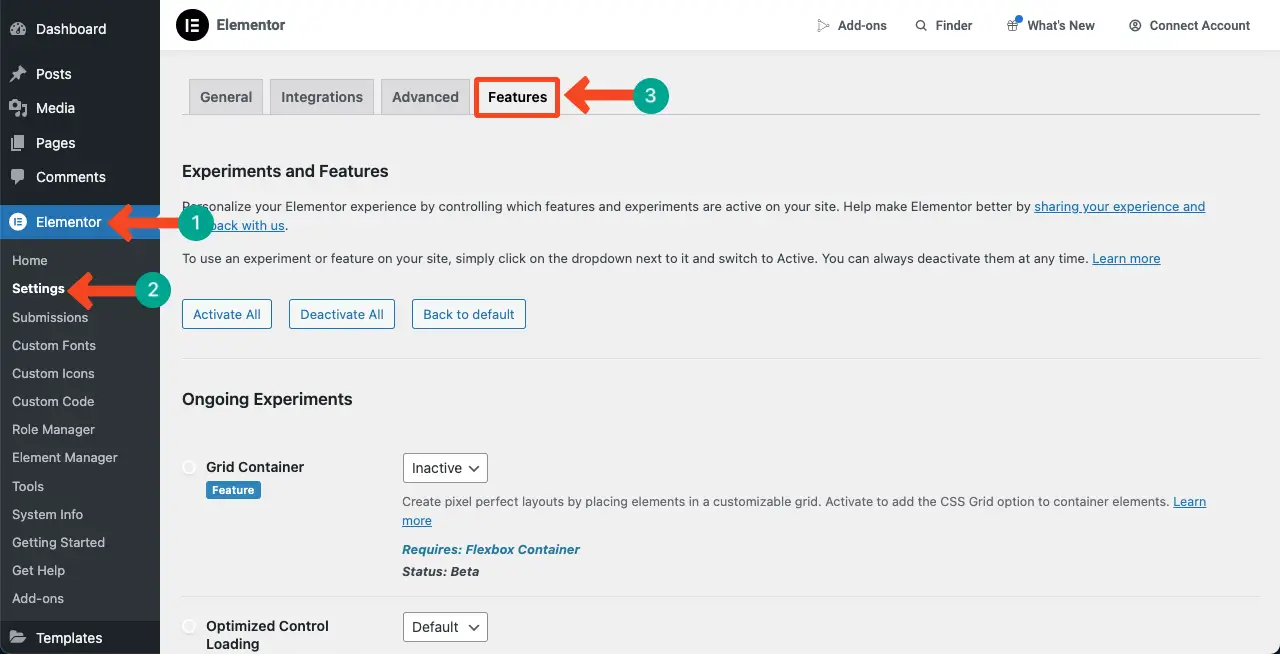Open Optimized Control Loading Default dropdown
This screenshot has width=1280, height=654.
445,627
